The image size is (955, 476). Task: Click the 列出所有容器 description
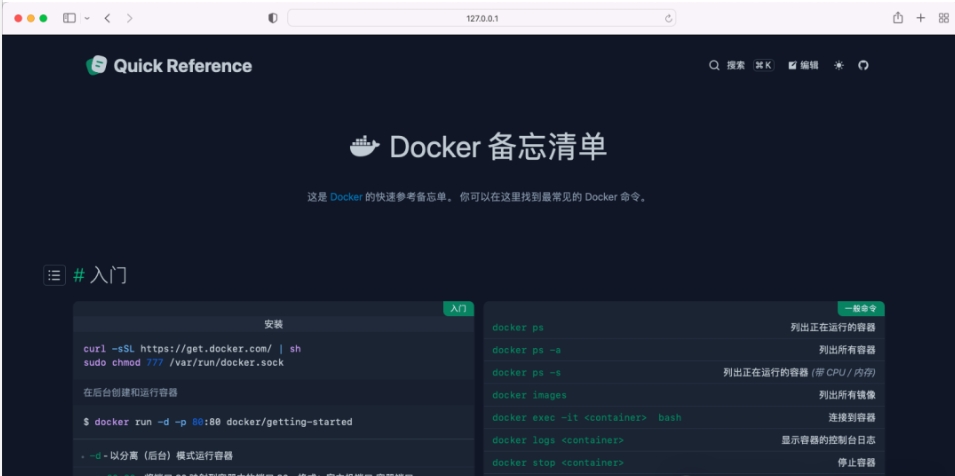[x=847, y=350]
